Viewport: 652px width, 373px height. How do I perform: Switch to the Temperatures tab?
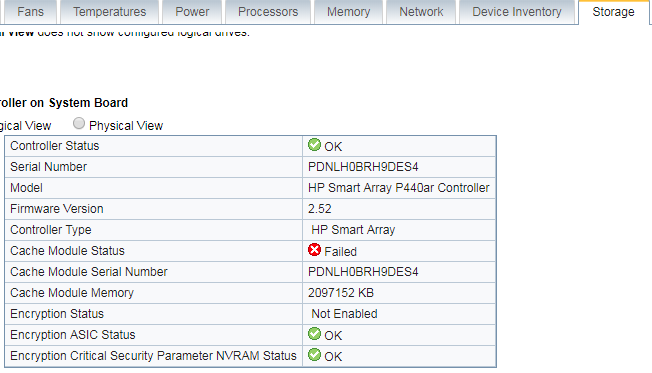click(x=110, y=12)
